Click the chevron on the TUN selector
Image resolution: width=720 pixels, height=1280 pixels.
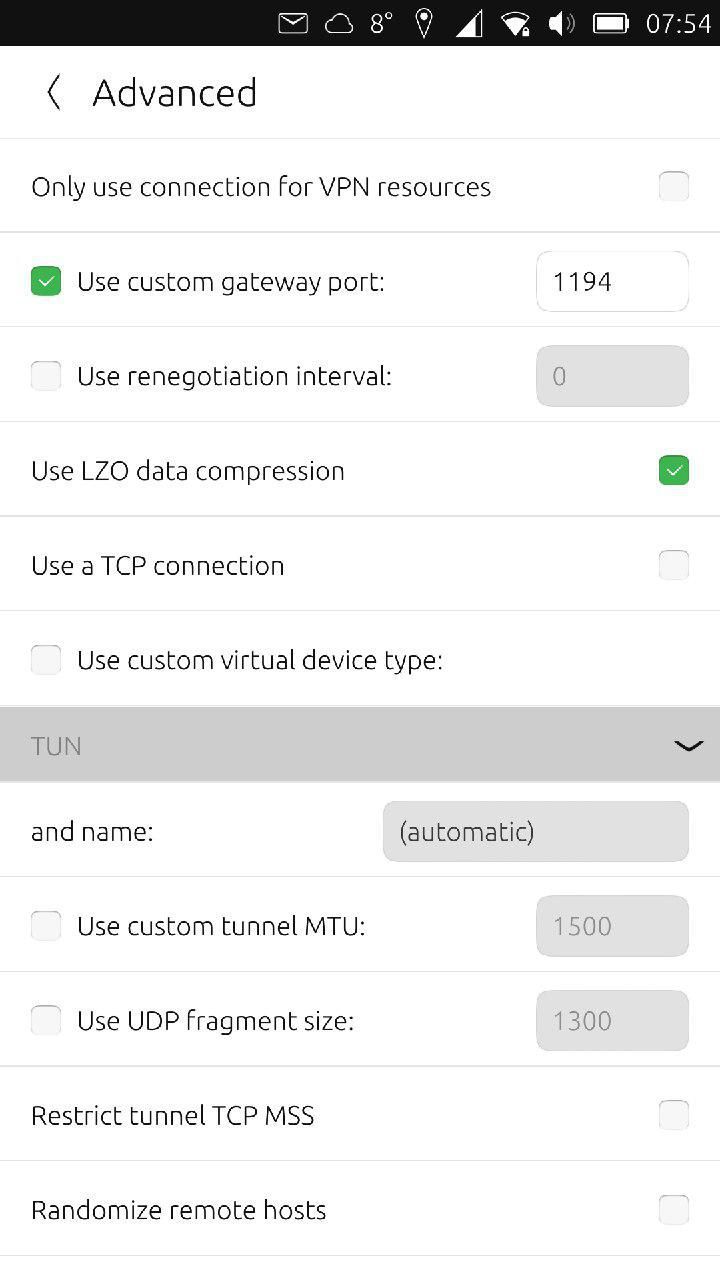click(x=687, y=744)
